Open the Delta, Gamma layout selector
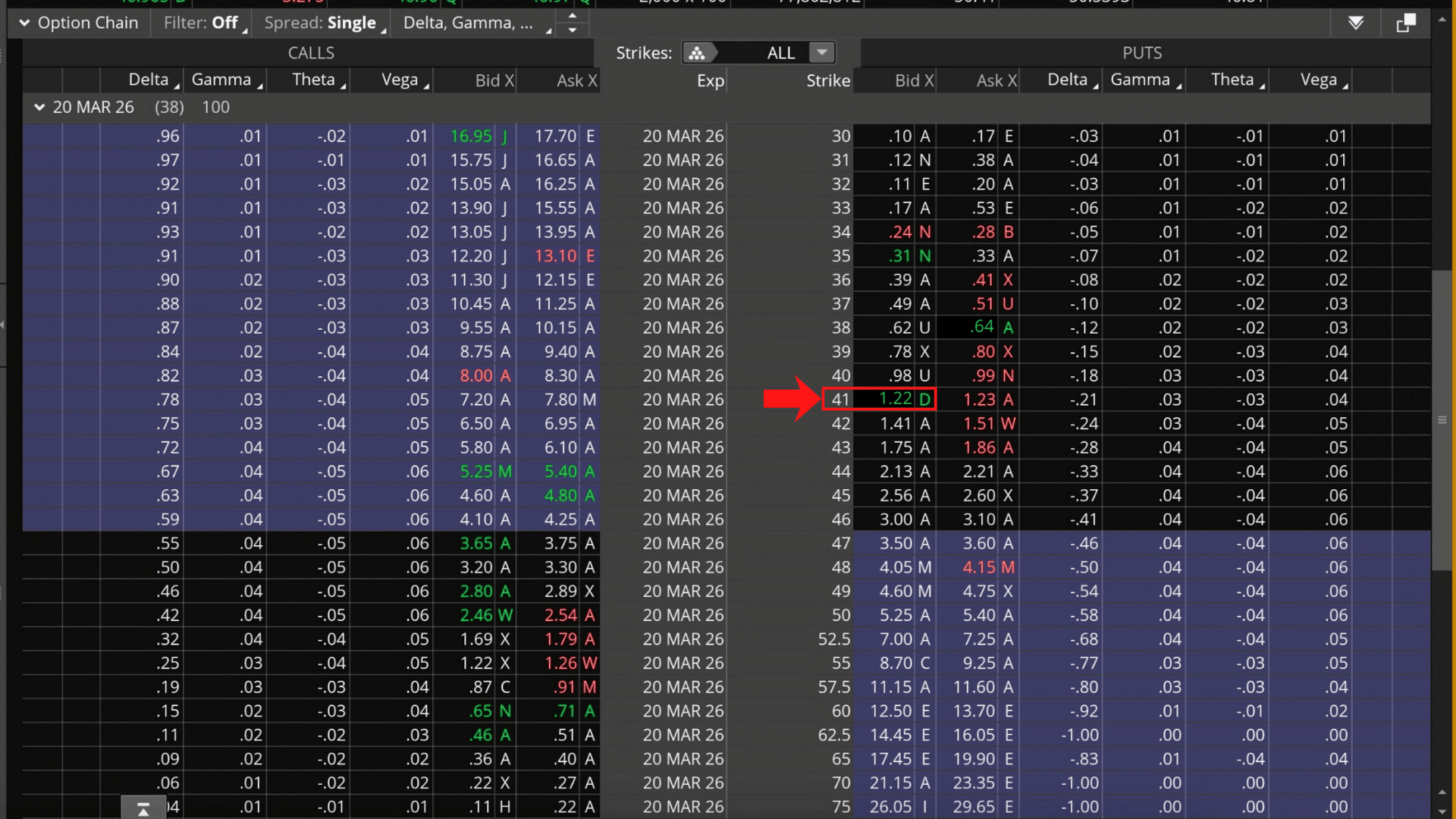The height and width of the screenshot is (819, 1456). click(472, 23)
